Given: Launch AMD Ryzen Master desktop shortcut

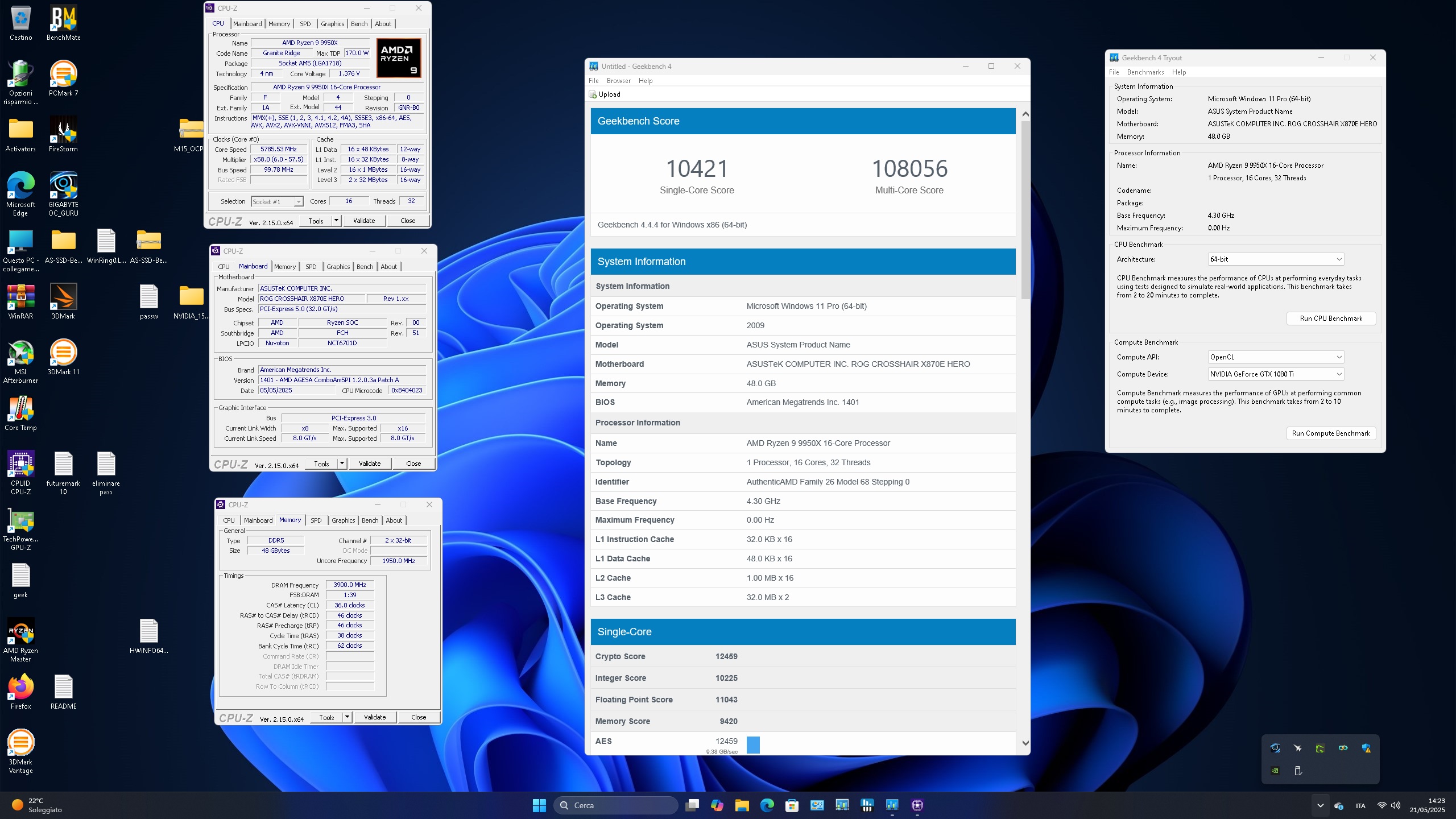Looking at the screenshot, I should tap(20, 640).
